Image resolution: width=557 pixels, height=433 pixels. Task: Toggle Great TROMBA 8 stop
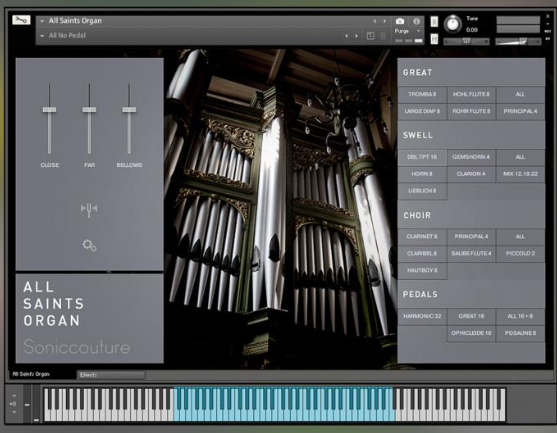click(x=422, y=94)
